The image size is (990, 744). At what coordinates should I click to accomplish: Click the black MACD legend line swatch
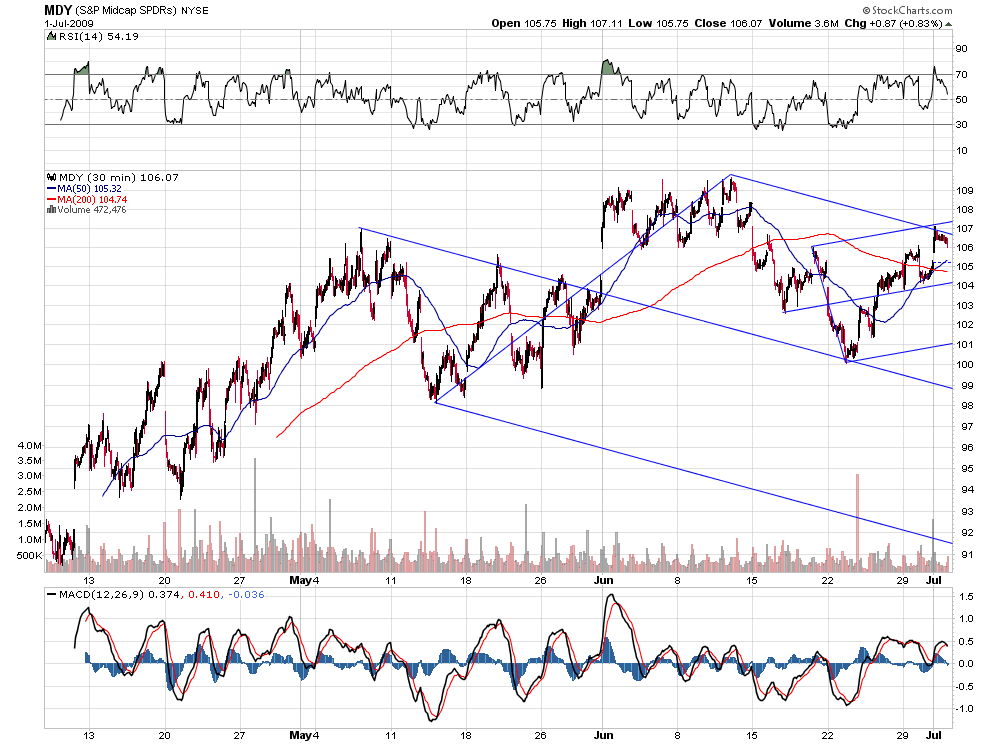pos(51,594)
